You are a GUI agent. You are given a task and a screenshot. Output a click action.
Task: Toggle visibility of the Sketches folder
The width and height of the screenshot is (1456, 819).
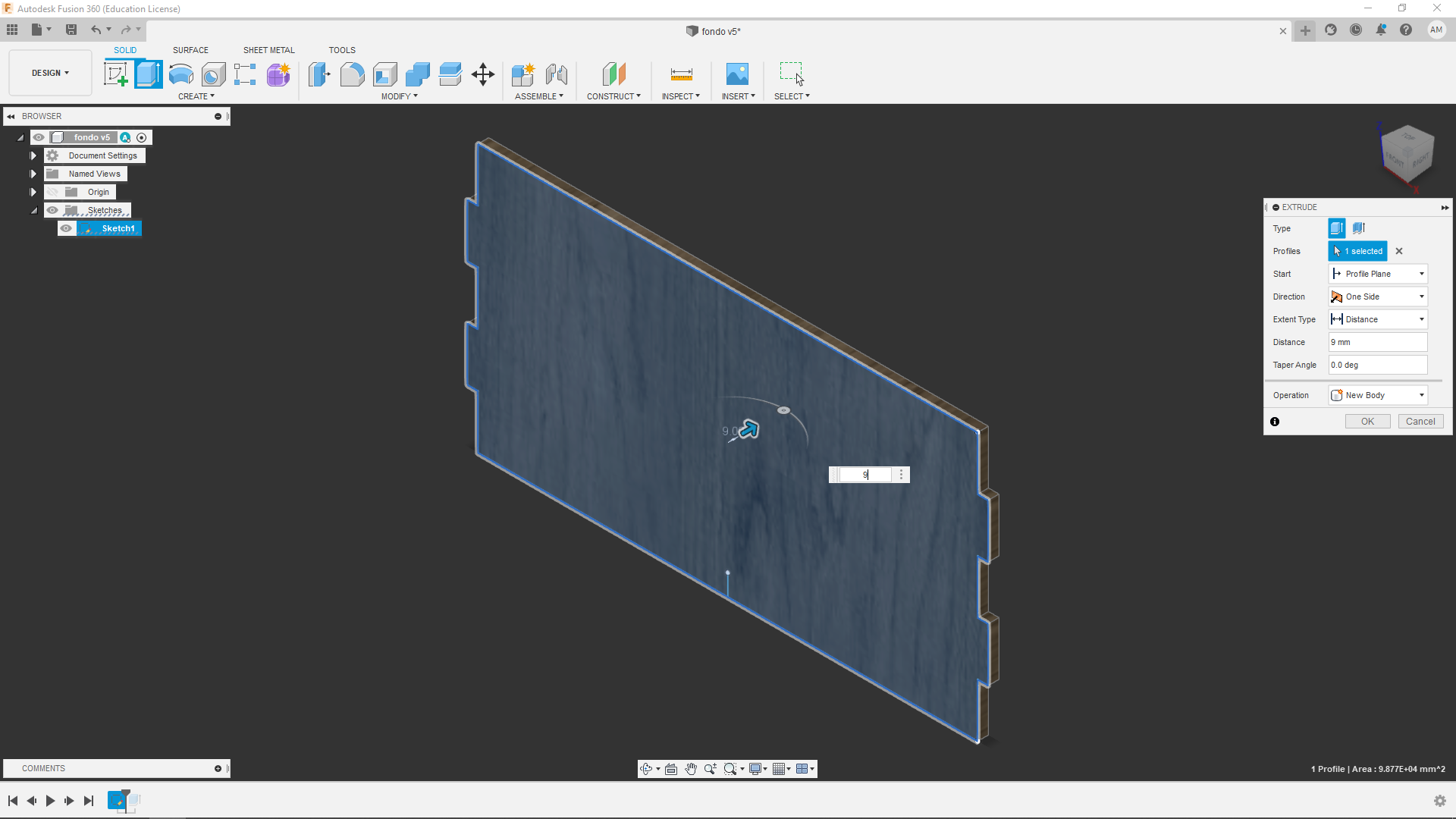coord(52,210)
